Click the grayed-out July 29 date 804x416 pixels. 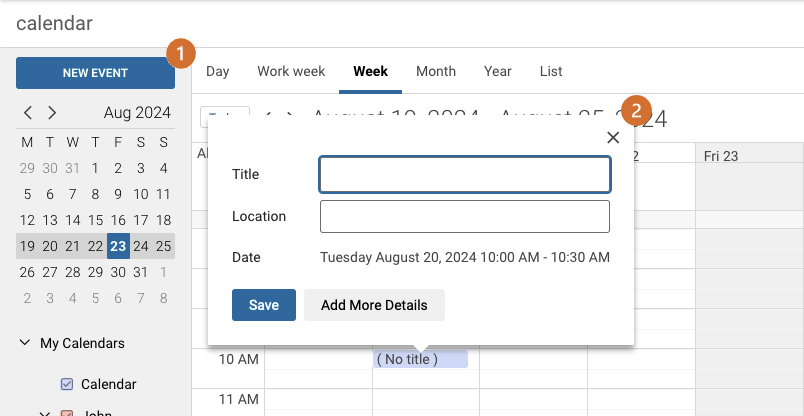(x=27, y=168)
